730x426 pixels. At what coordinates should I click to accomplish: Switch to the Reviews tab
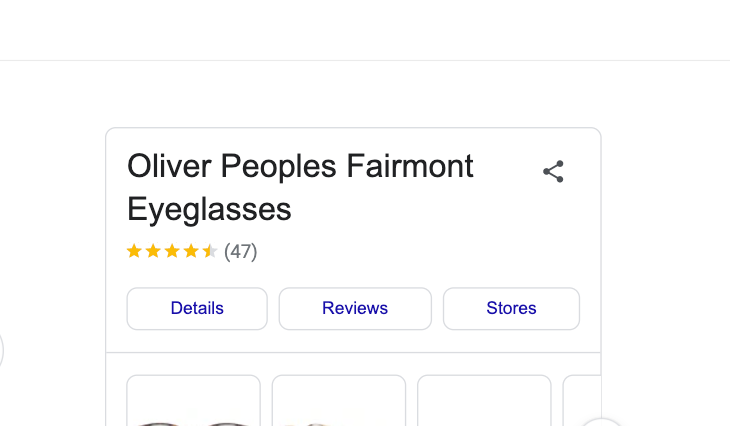(355, 308)
